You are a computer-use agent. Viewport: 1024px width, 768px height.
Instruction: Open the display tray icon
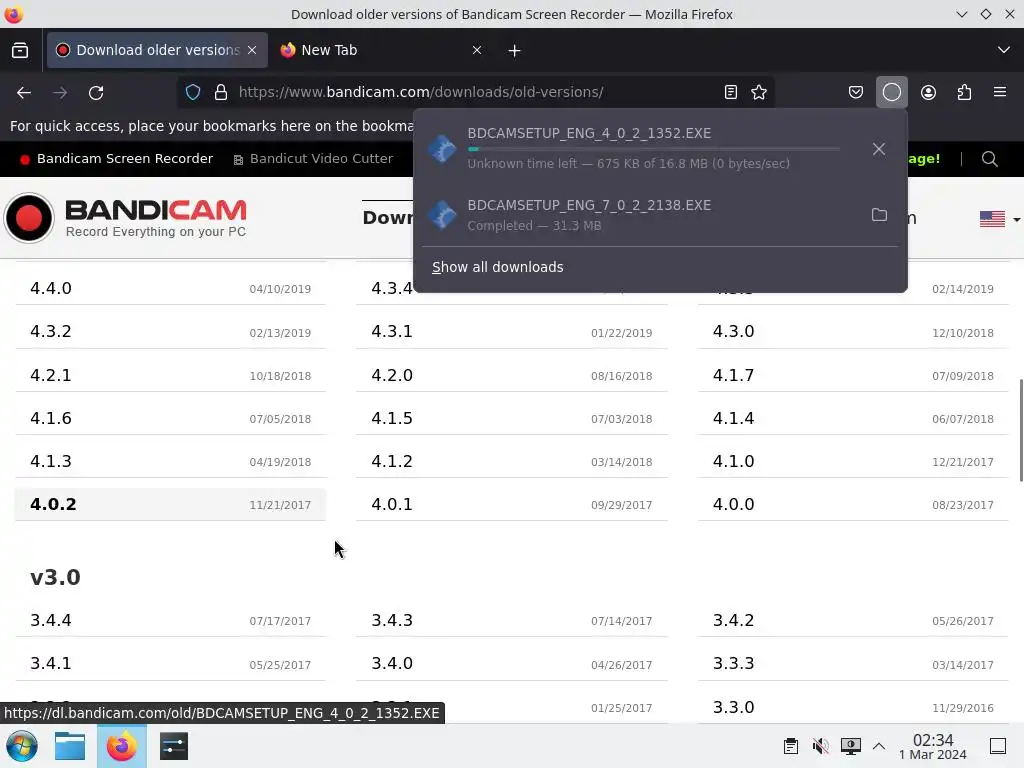(850, 746)
